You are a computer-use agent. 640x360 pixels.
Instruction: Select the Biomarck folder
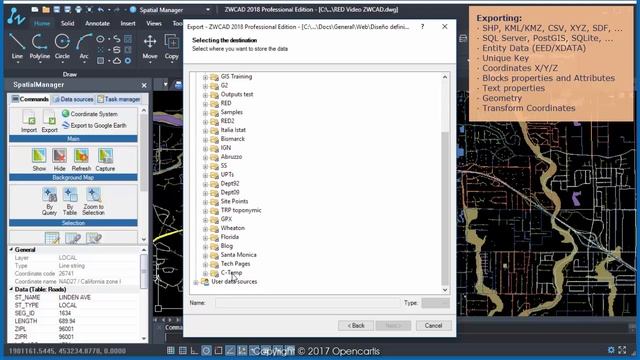click(233, 139)
